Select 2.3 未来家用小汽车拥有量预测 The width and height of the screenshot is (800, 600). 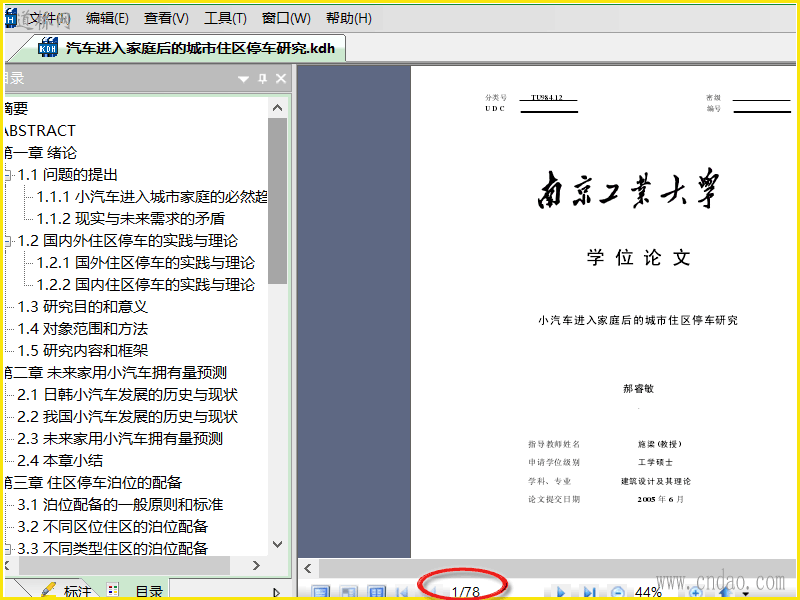click(120, 438)
